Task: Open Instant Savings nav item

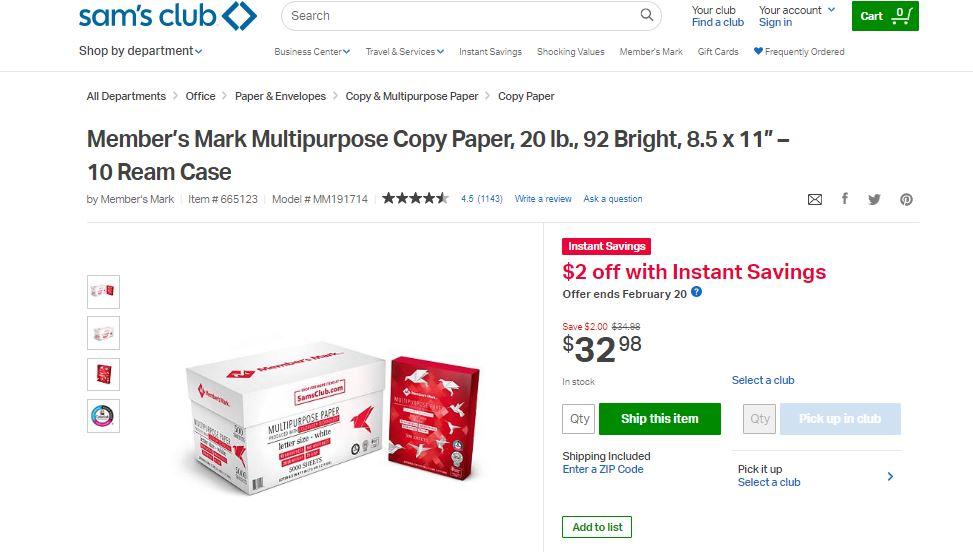Action: click(490, 51)
